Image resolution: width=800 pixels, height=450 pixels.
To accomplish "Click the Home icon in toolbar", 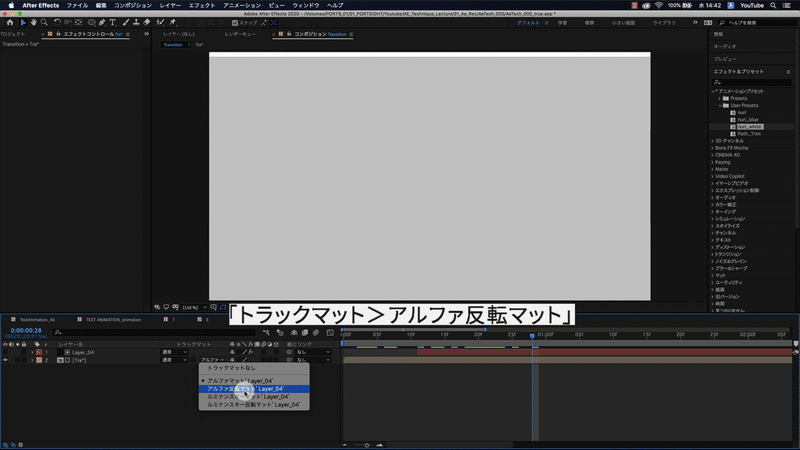I will [x=10, y=22].
